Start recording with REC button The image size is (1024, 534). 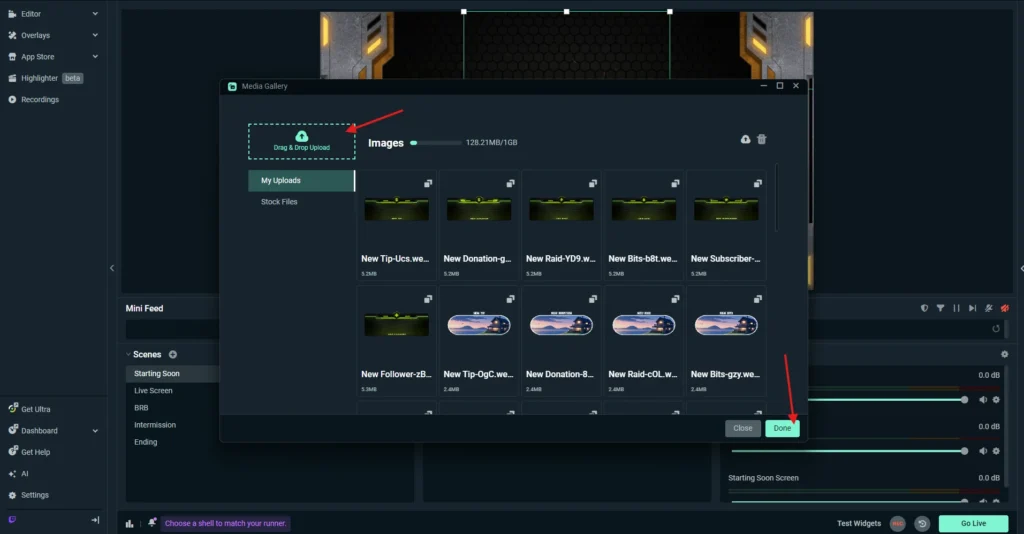pyautogui.click(x=898, y=524)
